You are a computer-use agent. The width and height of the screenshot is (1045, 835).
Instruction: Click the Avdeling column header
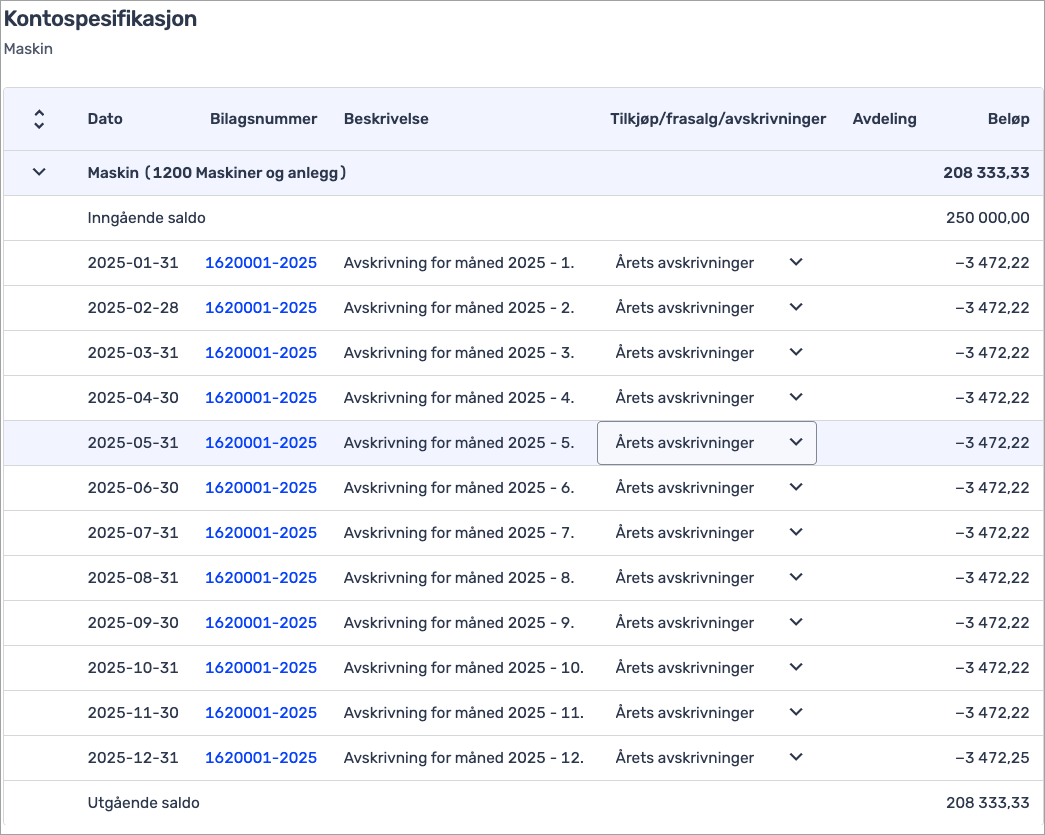pos(884,119)
